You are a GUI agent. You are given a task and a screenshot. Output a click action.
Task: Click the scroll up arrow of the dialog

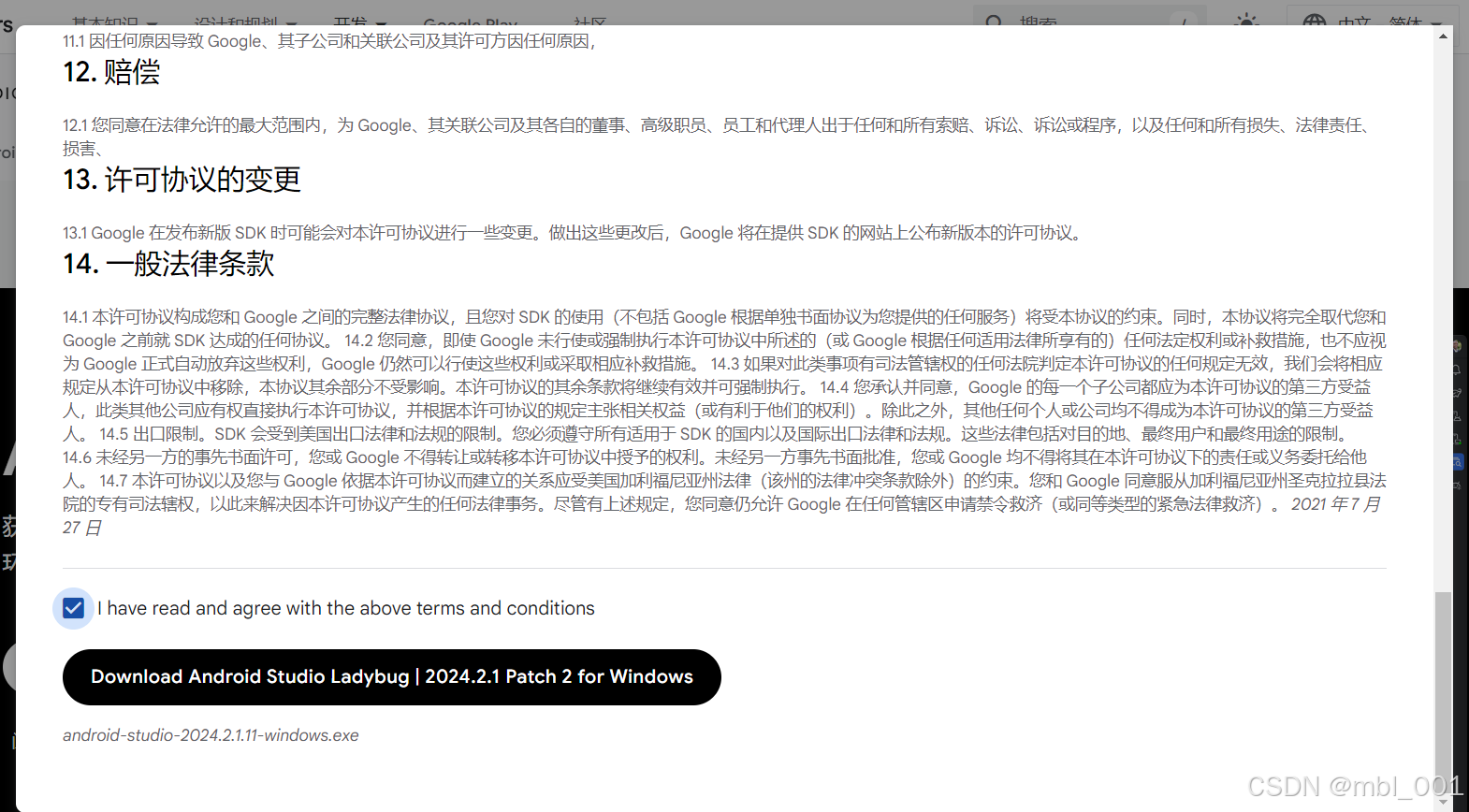pyautogui.click(x=1443, y=36)
